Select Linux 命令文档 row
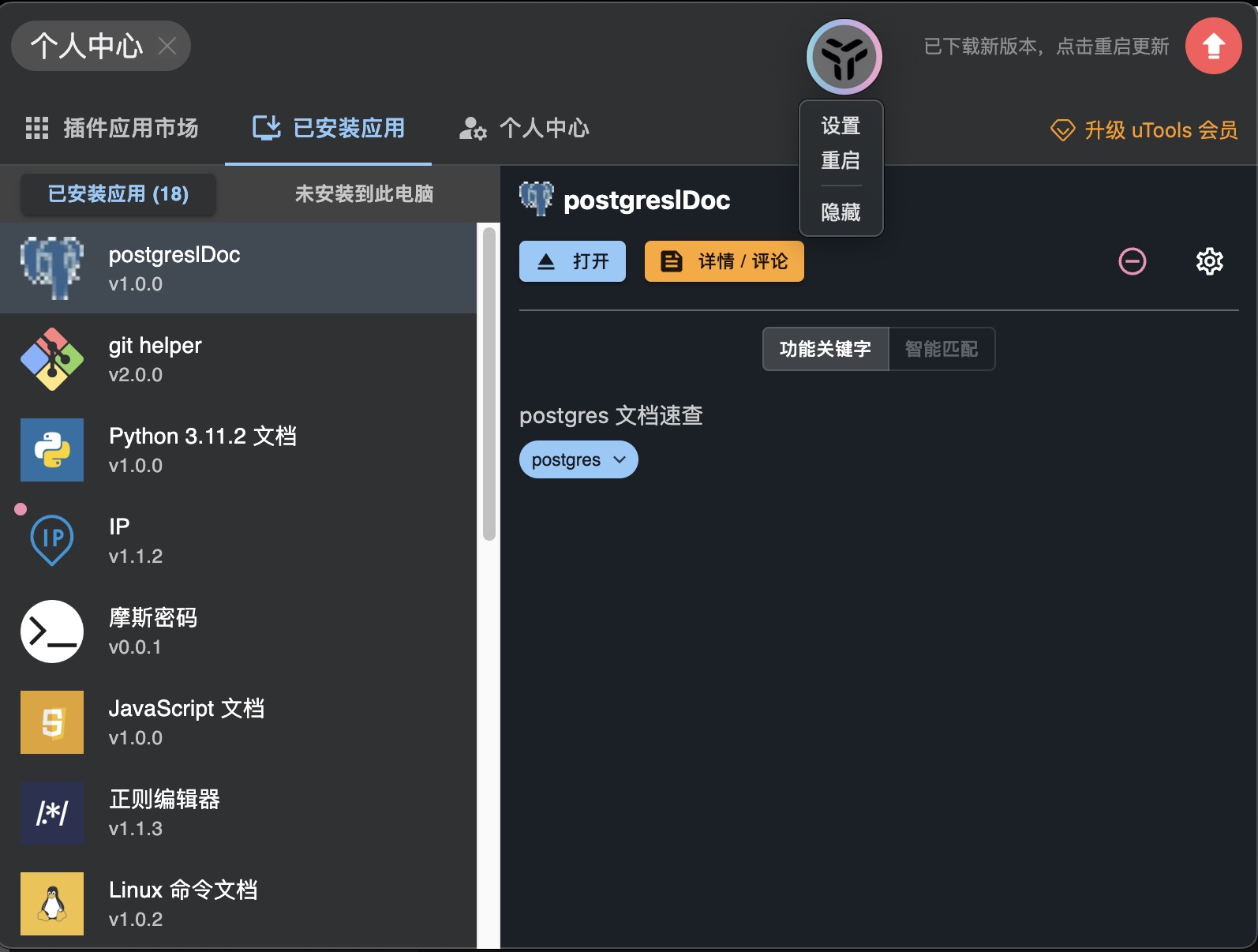 click(x=238, y=904)
